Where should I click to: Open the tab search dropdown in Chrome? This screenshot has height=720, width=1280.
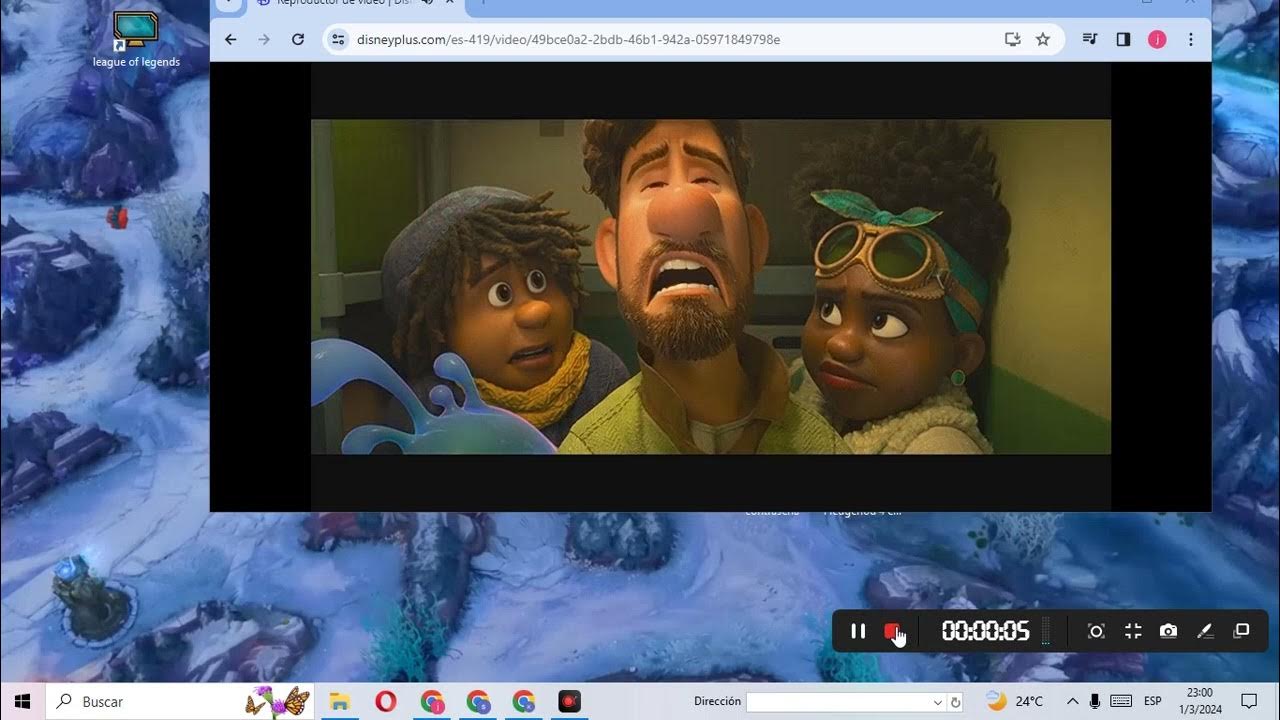click(230, 3)
